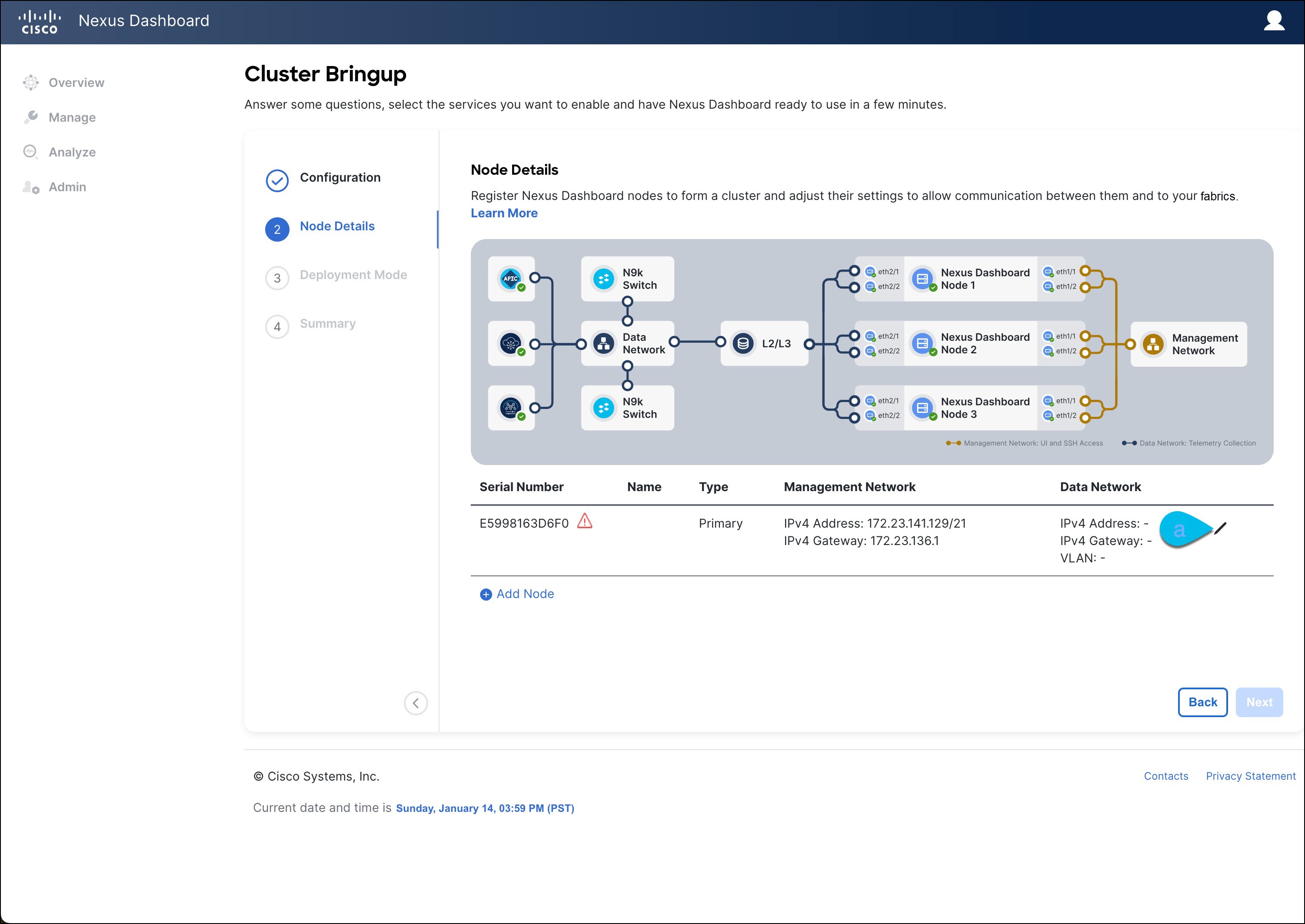
Task: Open the Admin menu item
Action: [68, 186]
